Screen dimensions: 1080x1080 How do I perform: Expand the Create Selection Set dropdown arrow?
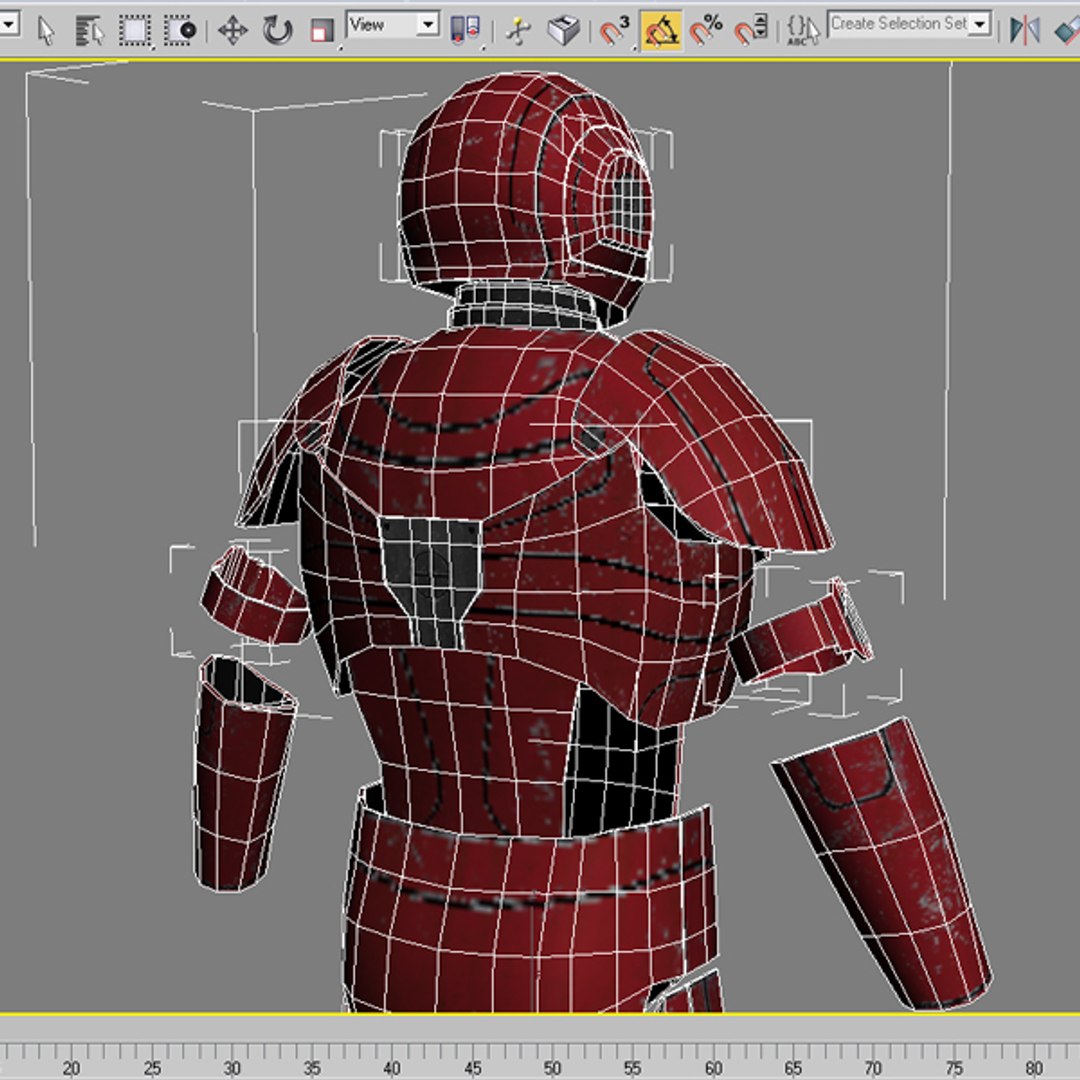tap(979, 24)
